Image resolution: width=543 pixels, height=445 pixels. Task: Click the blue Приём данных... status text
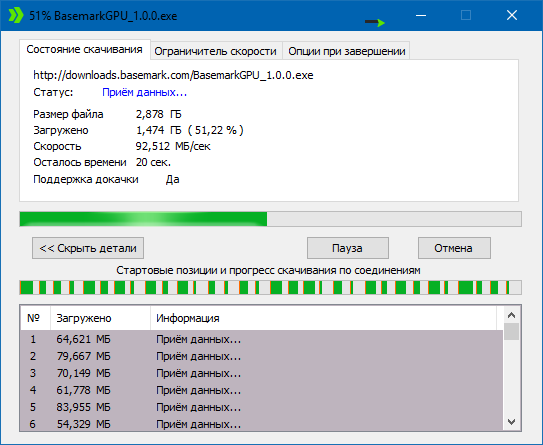(144, 92)
